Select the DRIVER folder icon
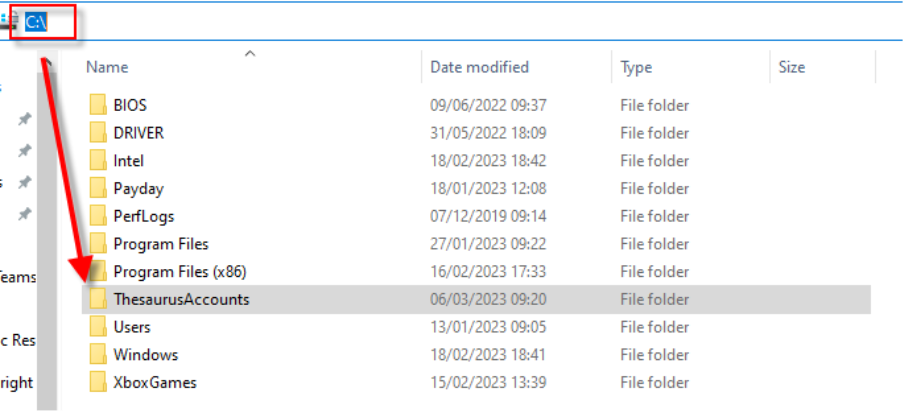The image size is (903, 411). 98,133
